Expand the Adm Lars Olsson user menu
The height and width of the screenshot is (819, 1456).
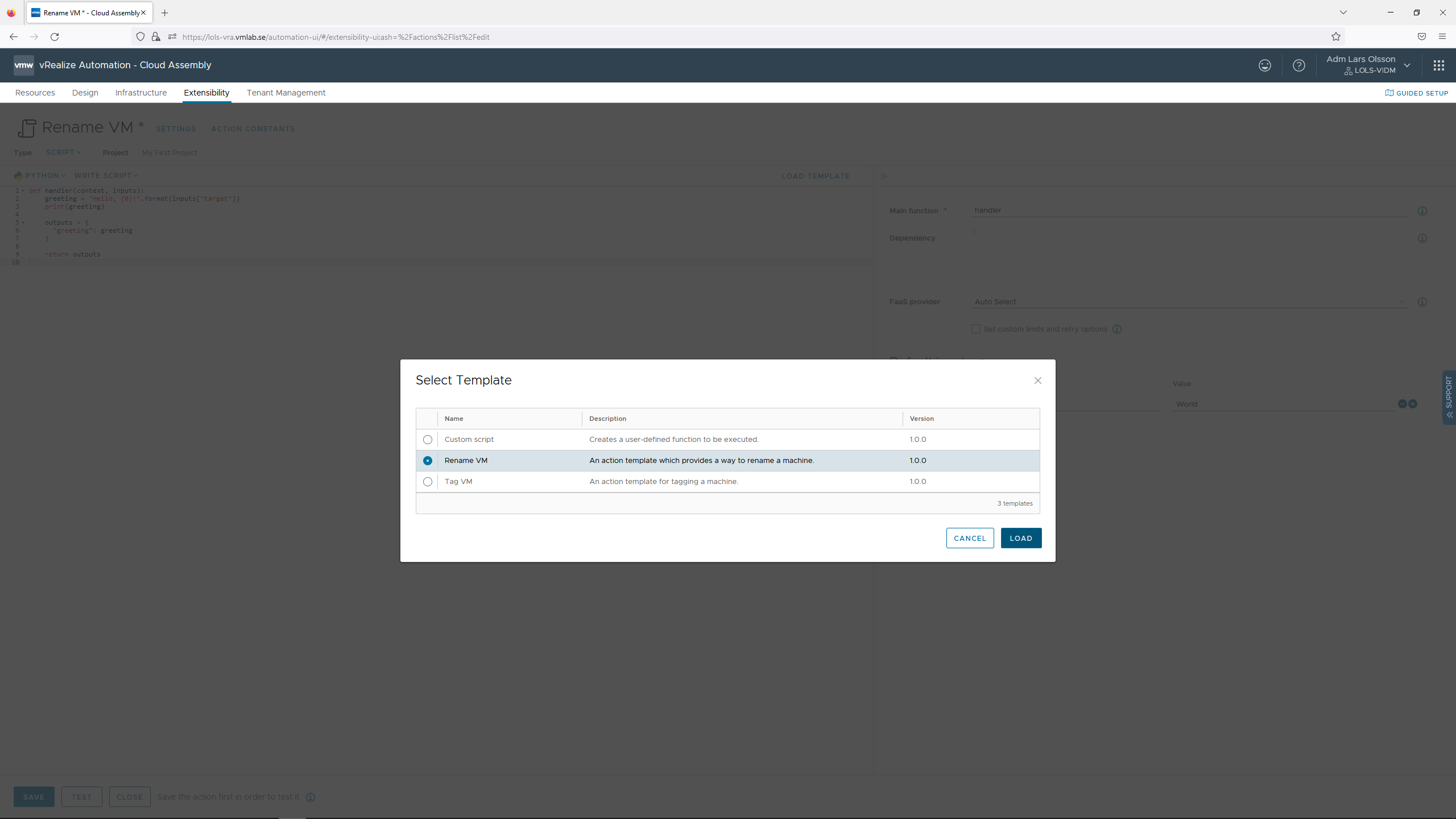click(x=1368, y=65)
